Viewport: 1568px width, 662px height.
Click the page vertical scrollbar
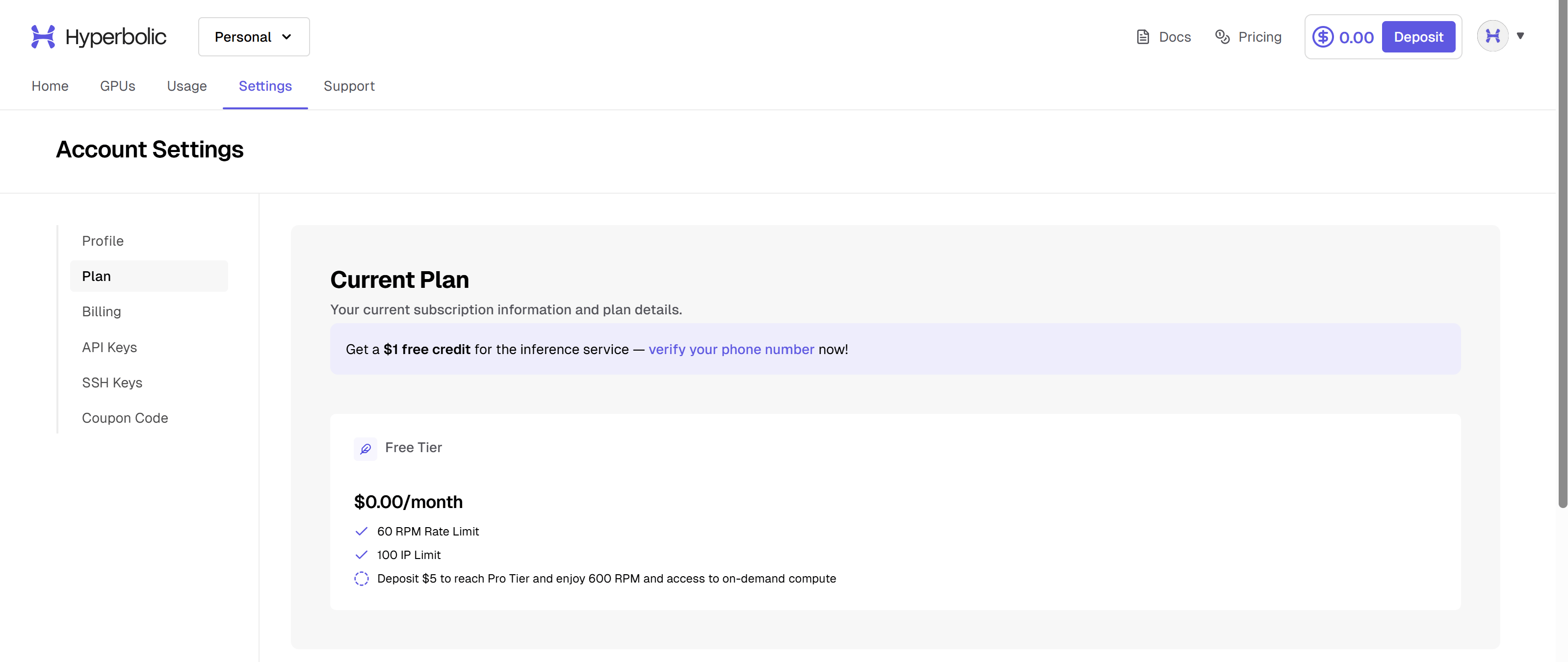click(1562, 254)
